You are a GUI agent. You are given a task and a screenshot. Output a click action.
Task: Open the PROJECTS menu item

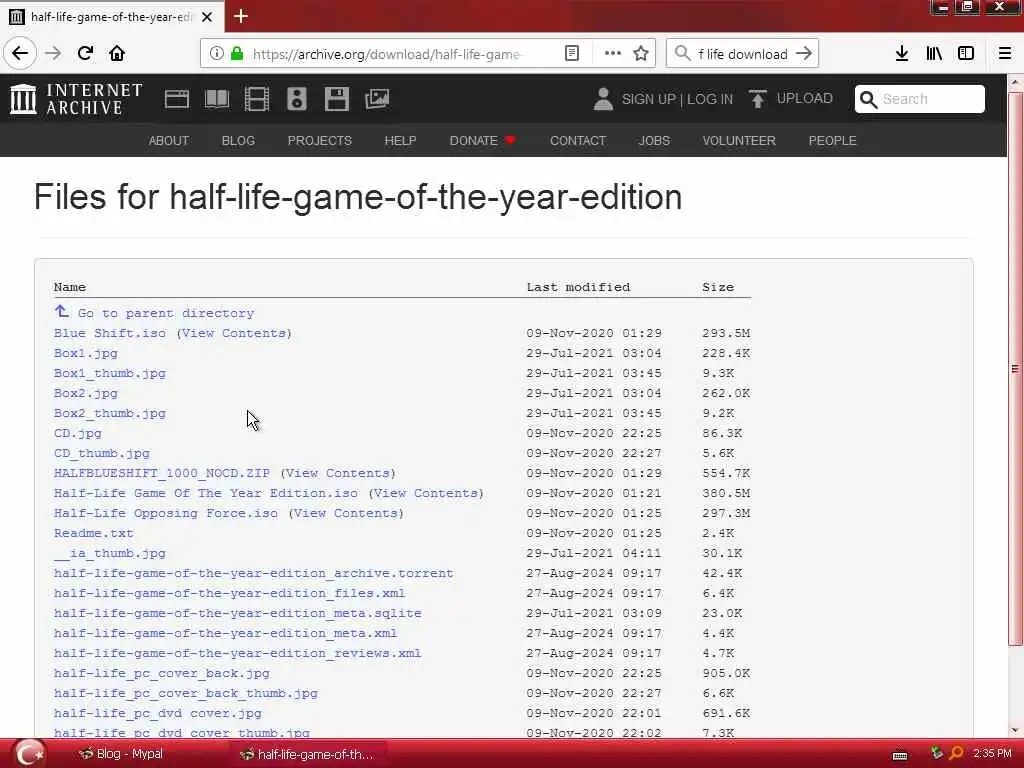320,140
